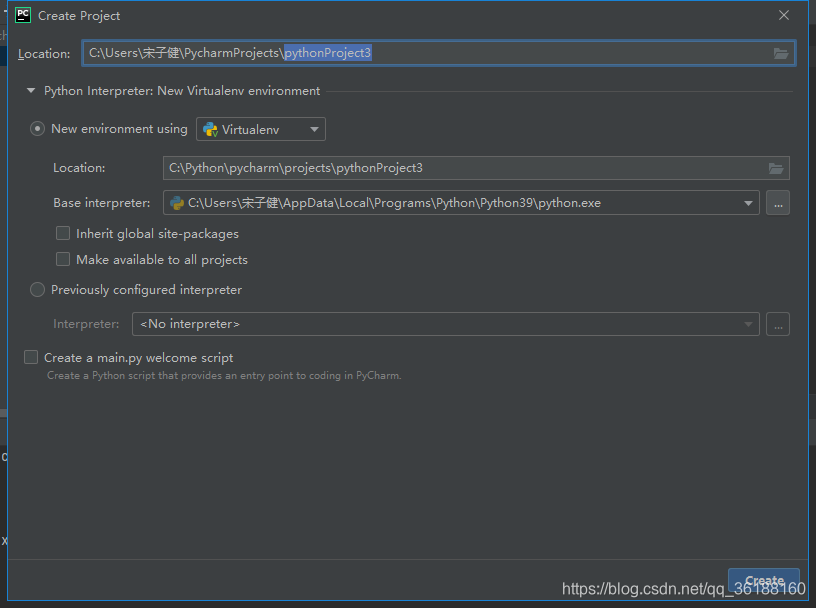Click the Base interpreter label
The image size is (816, 608).
[x=101, y=203]
